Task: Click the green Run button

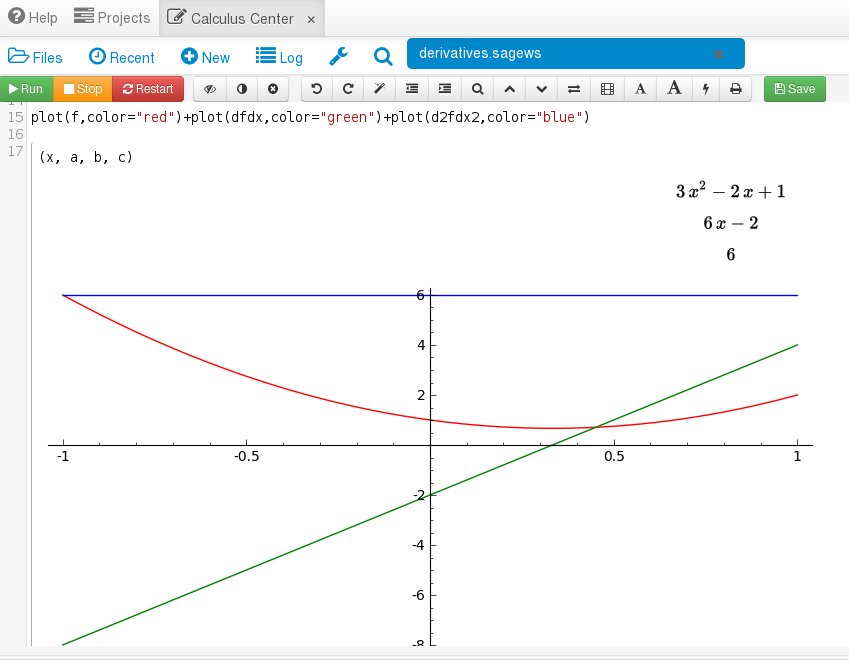Action: (26, 89)
